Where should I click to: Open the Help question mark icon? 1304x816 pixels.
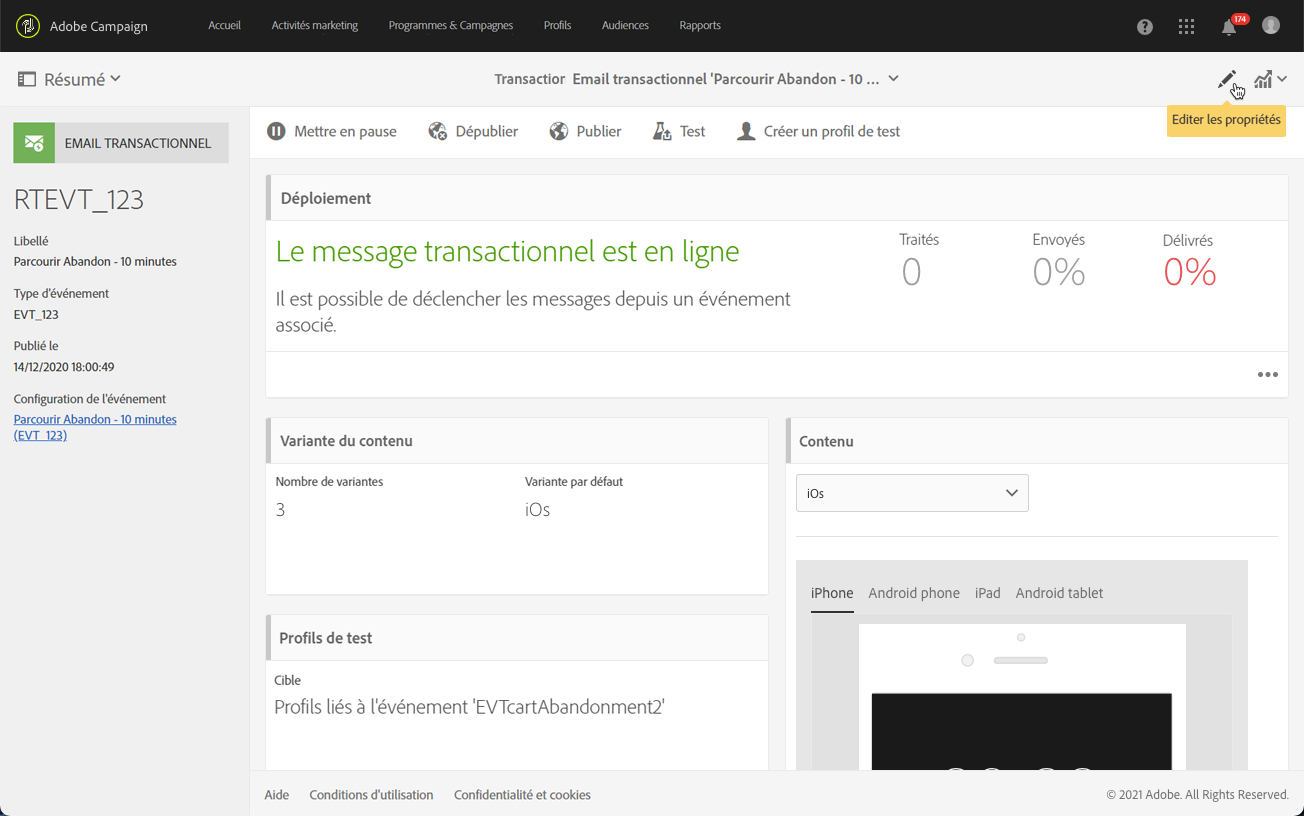(x=1145, y=27)
